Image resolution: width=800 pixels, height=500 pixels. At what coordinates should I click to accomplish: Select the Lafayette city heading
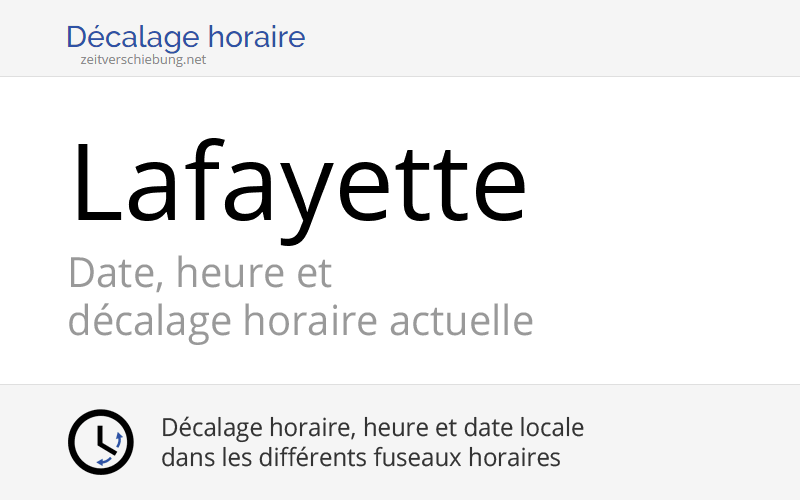[298, 183]
